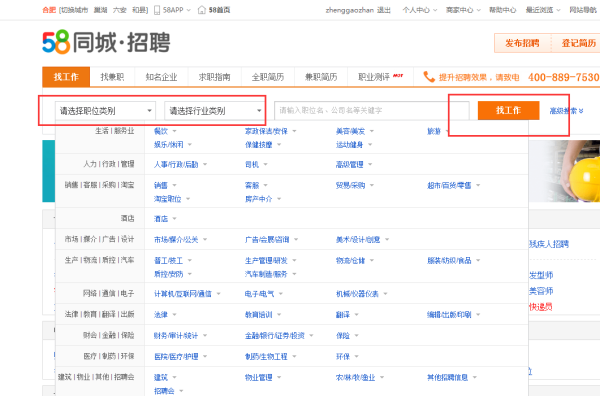Expand the 家政保洁/安保 category
The width and height of the screenshot is (600, 396).
(271, 131)
